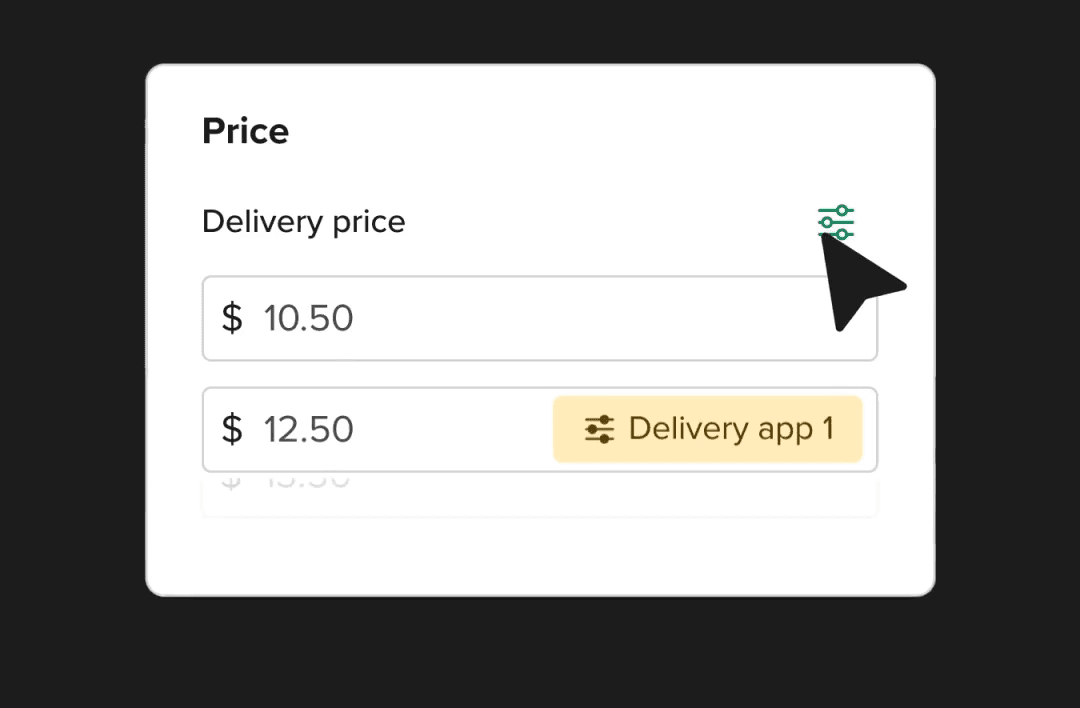This screenshot has height=708, width=1080.
Task: Expand the hidden third price row
Action: coord(540,490)
